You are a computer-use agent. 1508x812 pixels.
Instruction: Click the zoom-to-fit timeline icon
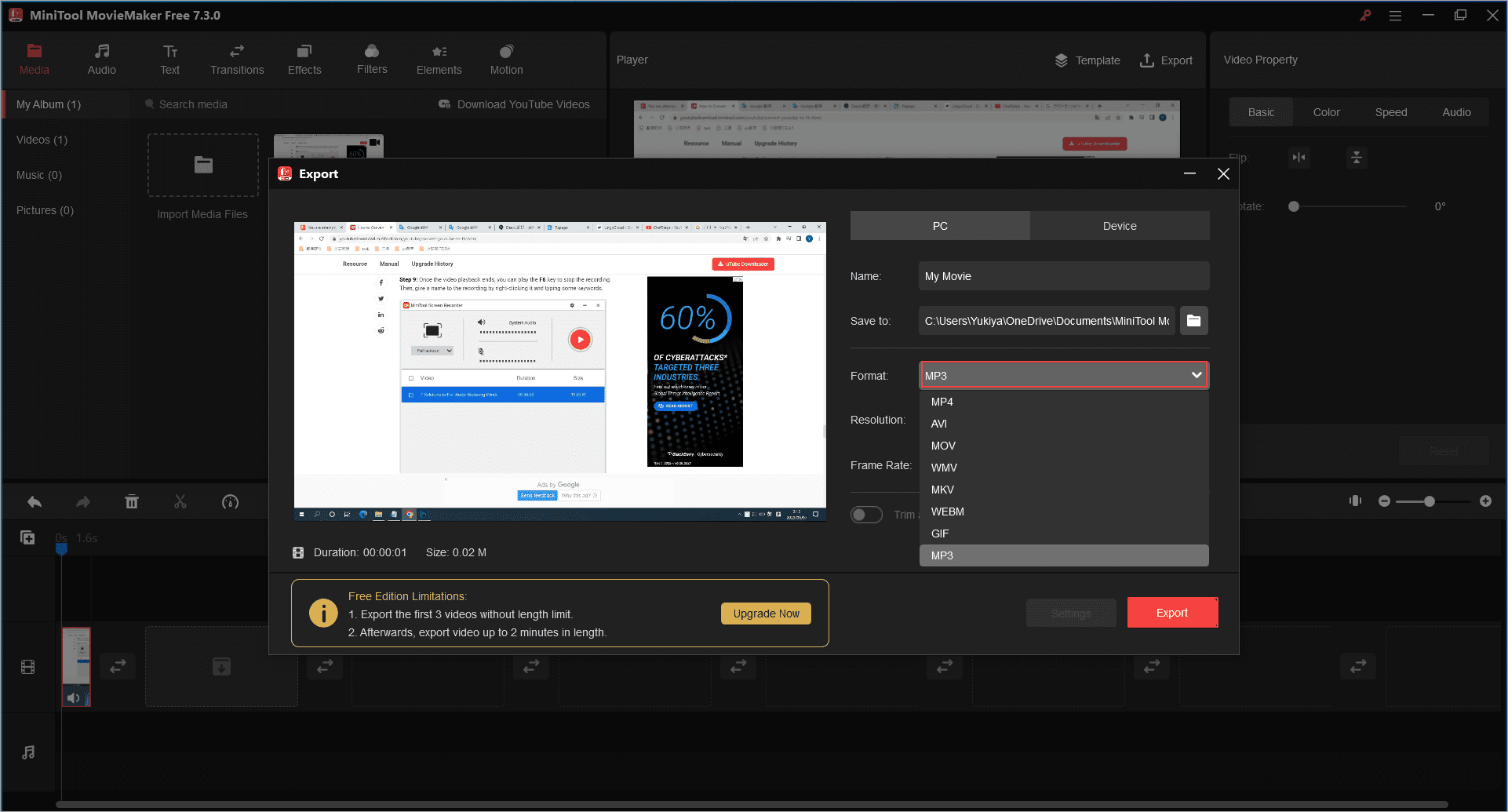click(x=1355, y=501)
